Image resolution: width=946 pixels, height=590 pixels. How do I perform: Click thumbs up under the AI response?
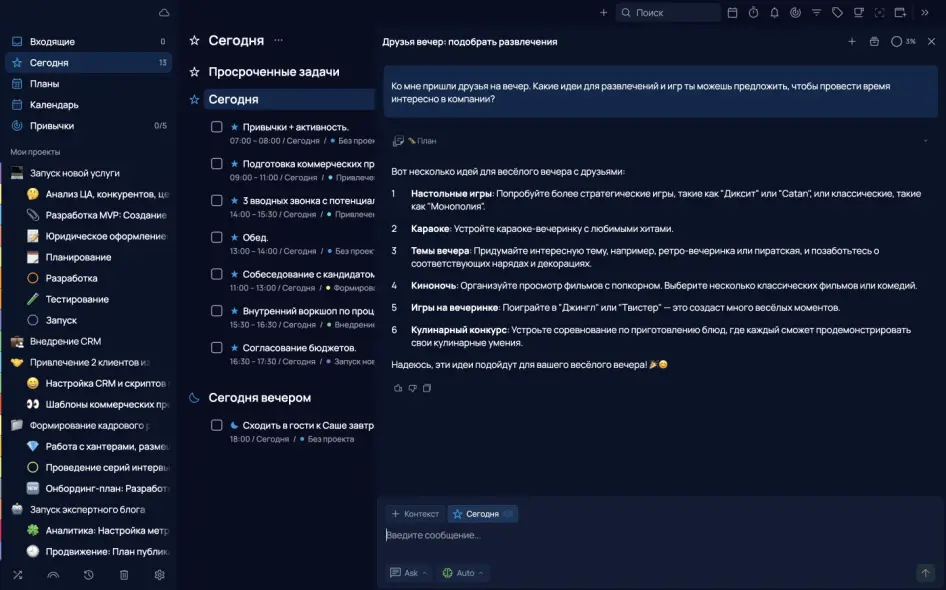[398, 388]
